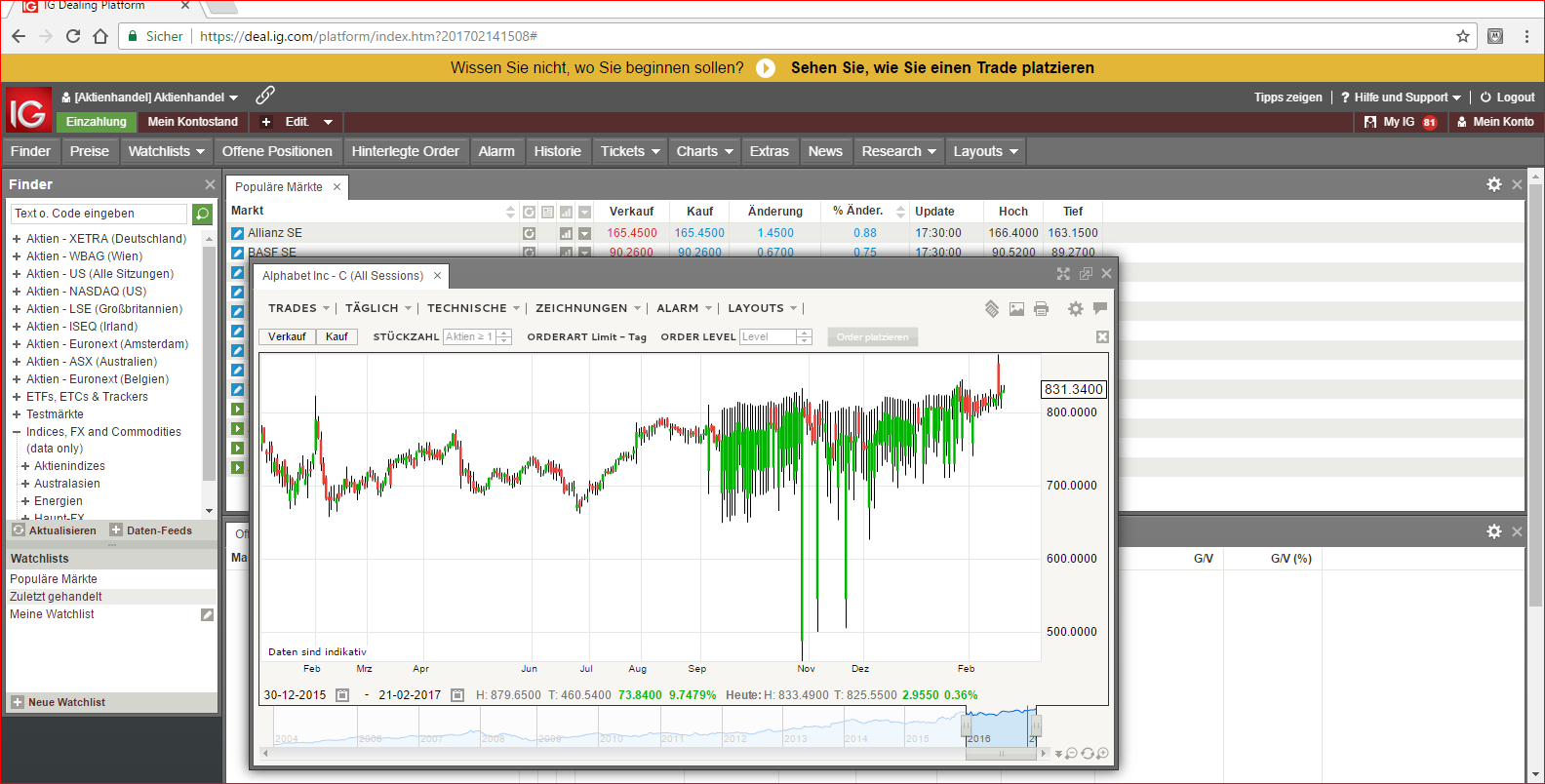The image size is (1545, 784).
Task: Open the start date calendar picker
Action: click(x=342, y=695)
